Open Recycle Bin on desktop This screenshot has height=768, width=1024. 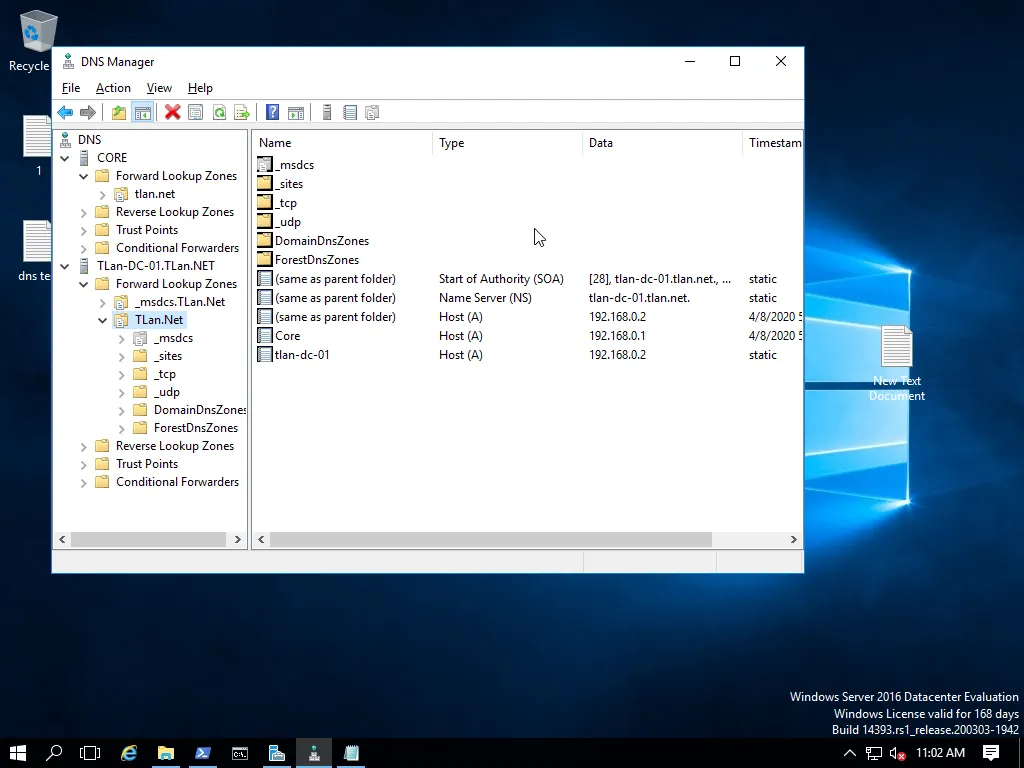click(33, 40)
